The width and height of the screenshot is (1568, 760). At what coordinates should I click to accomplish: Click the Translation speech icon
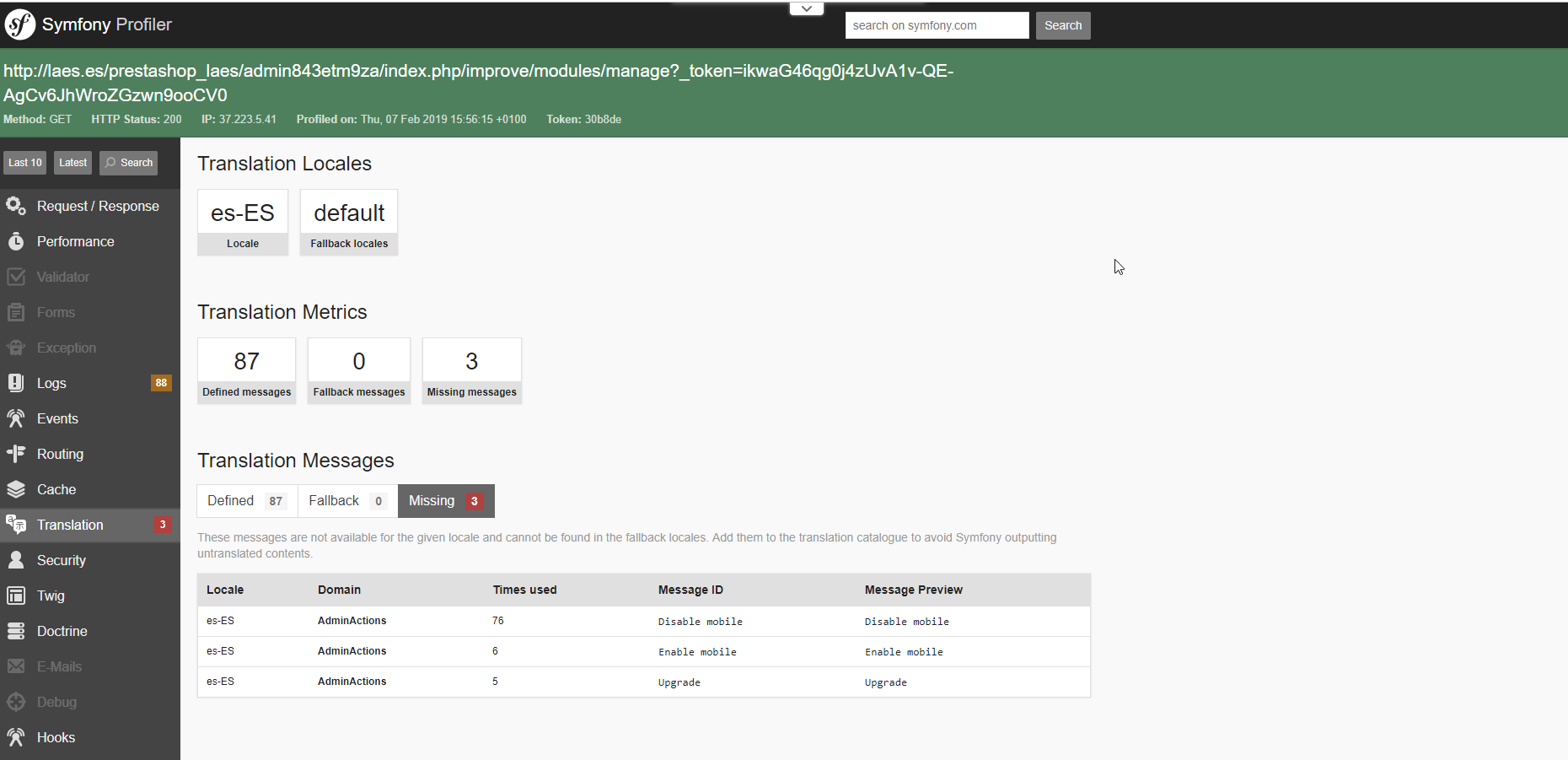pos(16,525)
